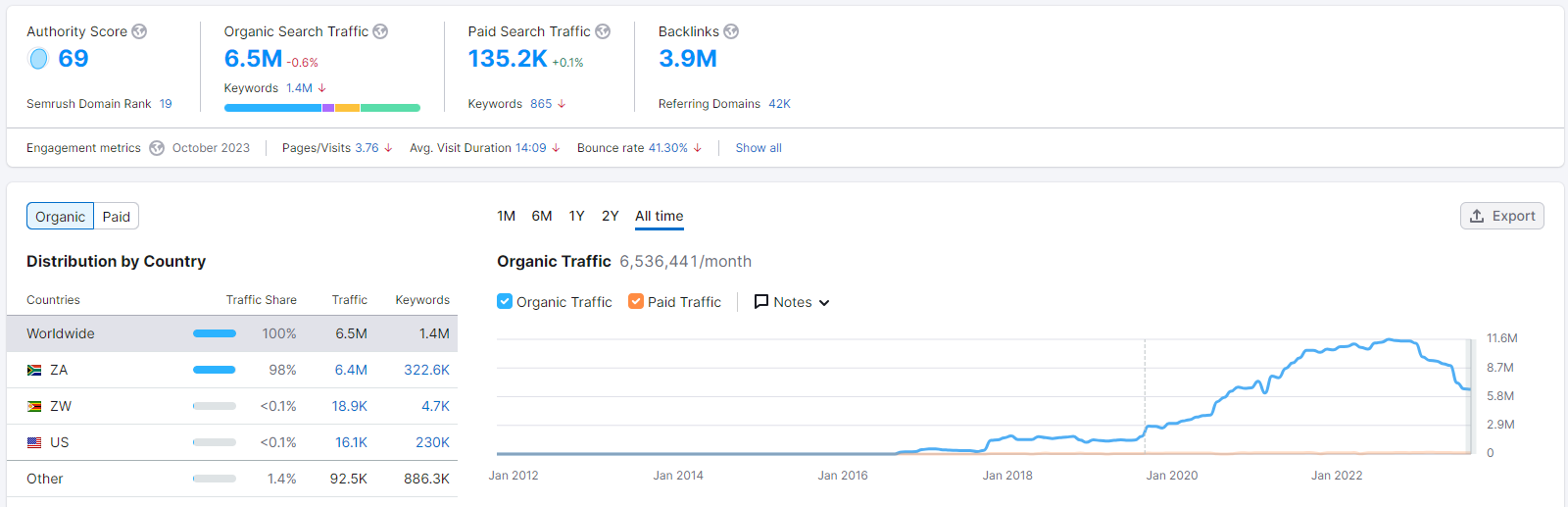This screenshot has width=1568, height=507.
Task: Open the 135.2K paid traffic value
Action: [507, 59]
